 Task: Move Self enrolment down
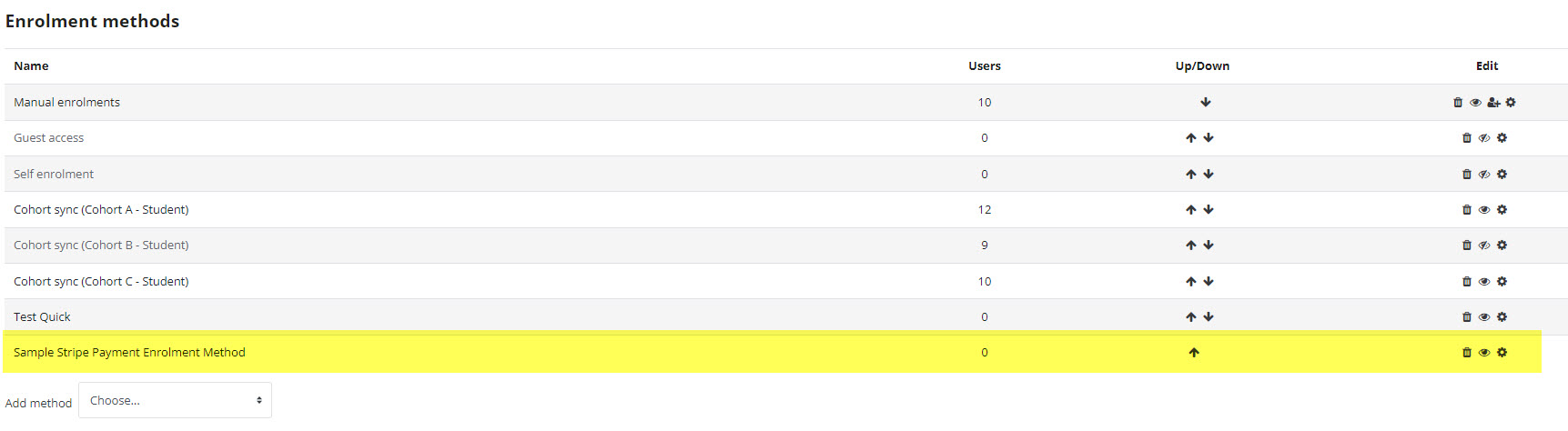pyautogui.click(x=1209, y=174)
